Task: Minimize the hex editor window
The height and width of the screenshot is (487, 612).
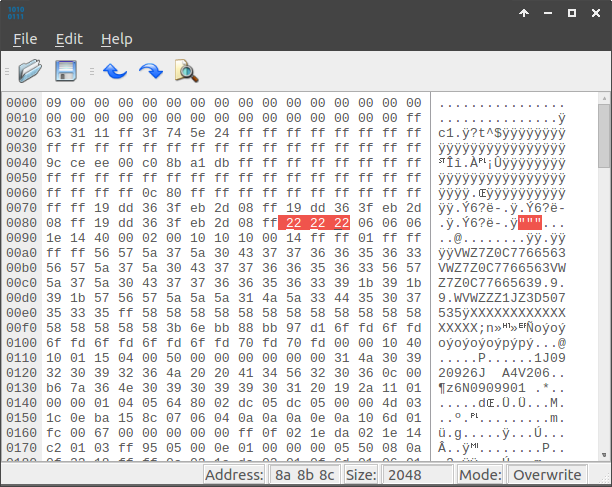Action: coord(548,13)
